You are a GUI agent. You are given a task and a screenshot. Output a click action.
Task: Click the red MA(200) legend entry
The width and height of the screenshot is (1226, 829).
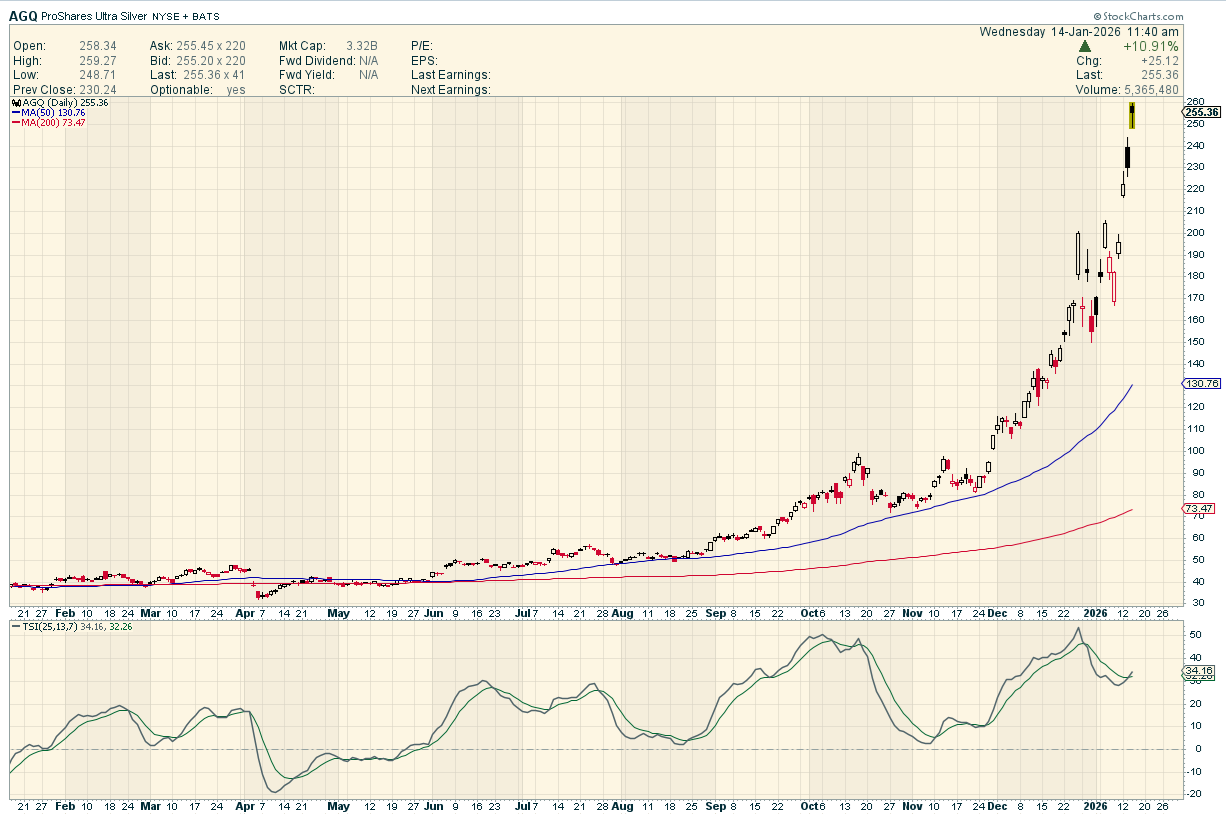(x=48, y=123)
